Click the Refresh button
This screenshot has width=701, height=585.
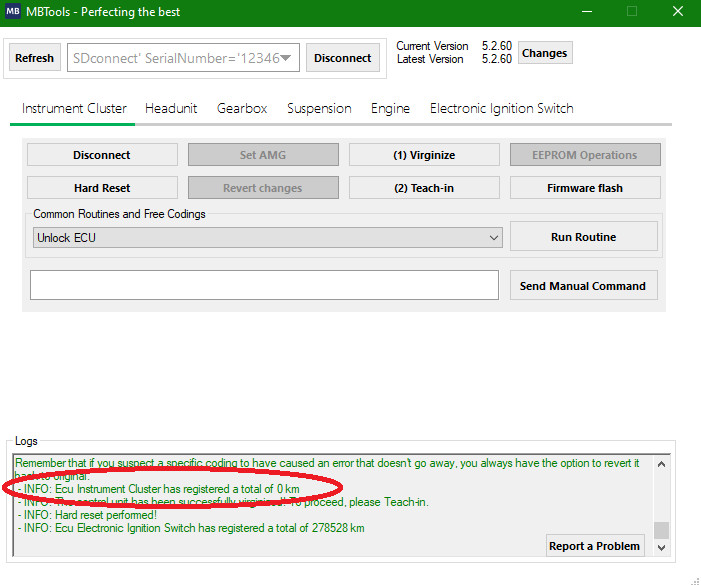[x=34, y=58]
